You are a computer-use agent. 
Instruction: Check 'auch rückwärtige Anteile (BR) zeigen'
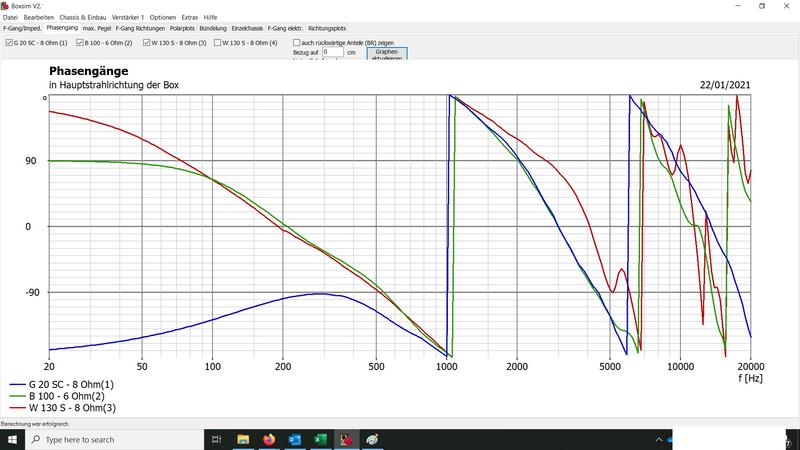(x=296, y=43)
